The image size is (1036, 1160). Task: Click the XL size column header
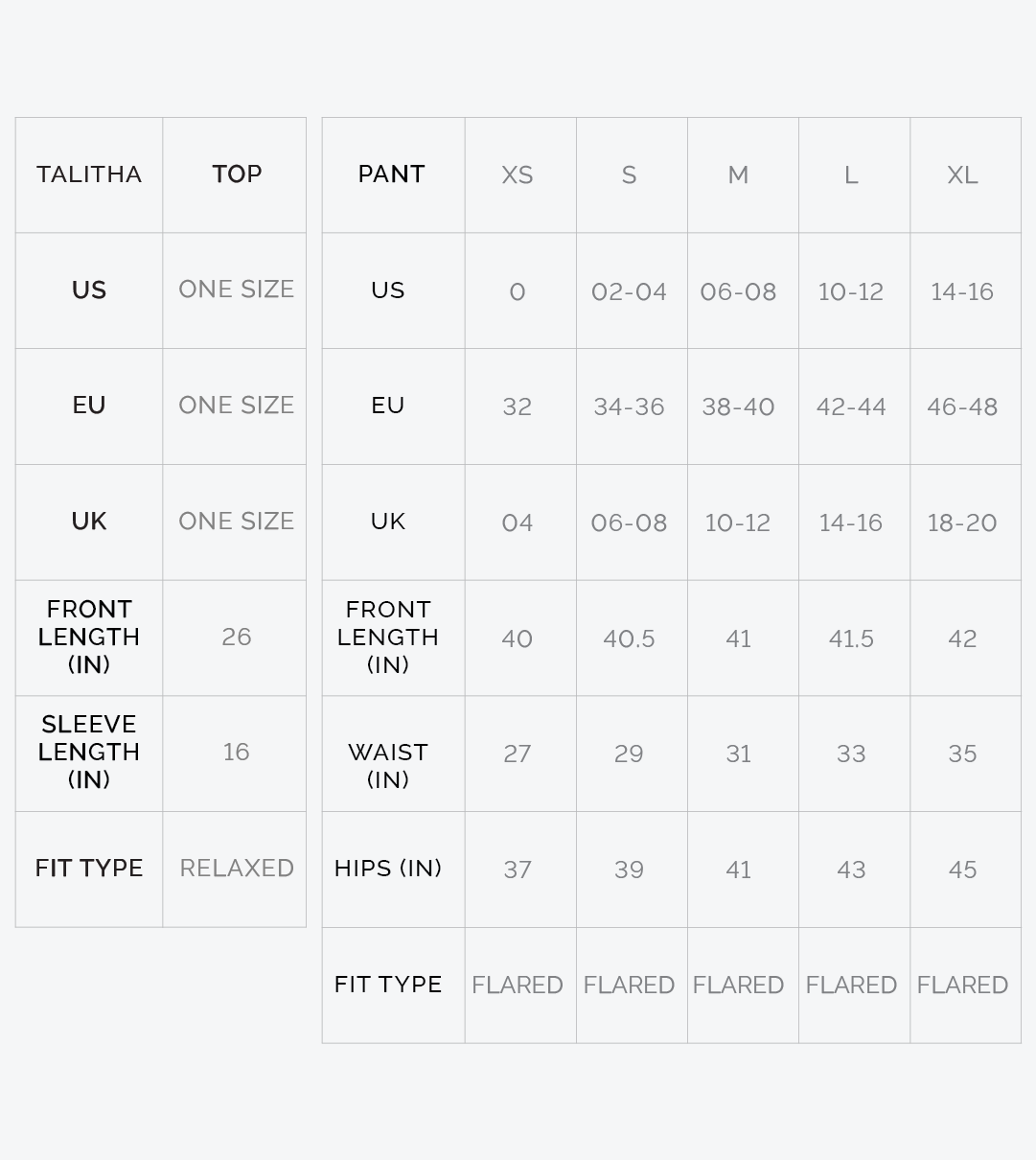(x=962, y=175)
